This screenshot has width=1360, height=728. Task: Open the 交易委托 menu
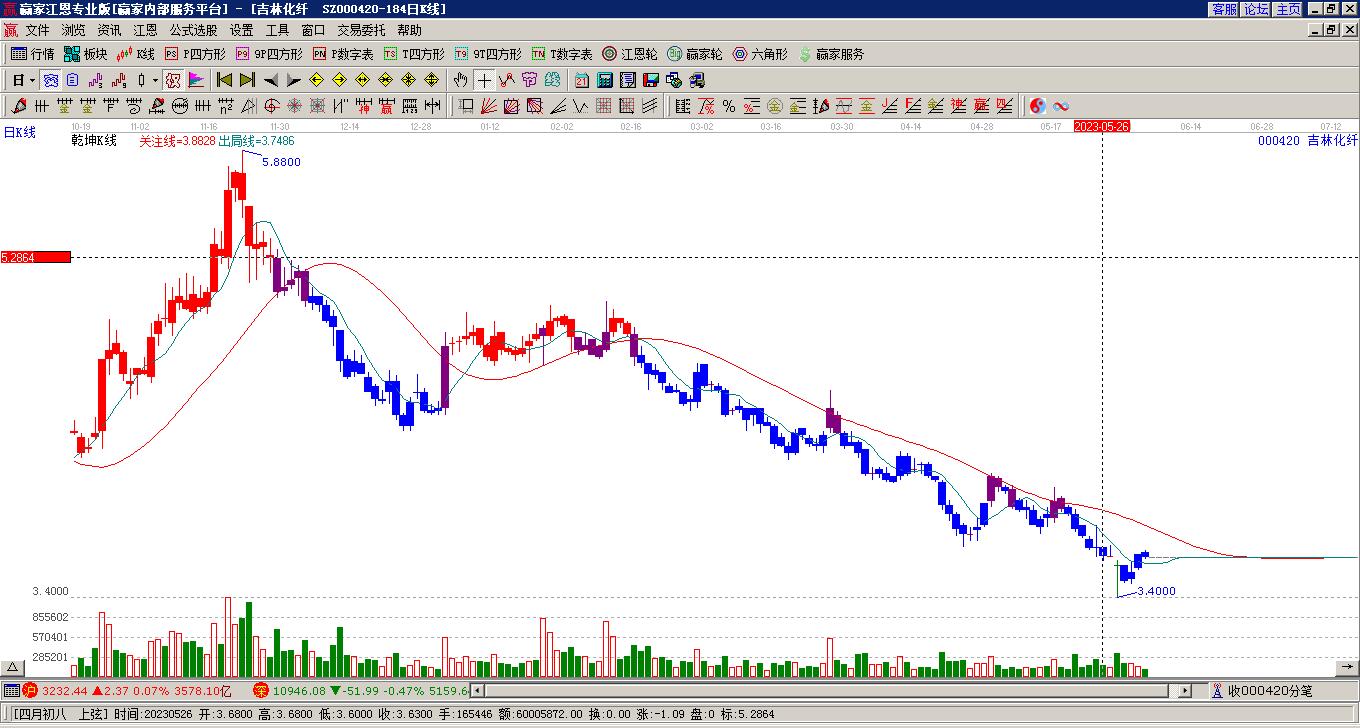pyautogui.click(x=361, y=31)
